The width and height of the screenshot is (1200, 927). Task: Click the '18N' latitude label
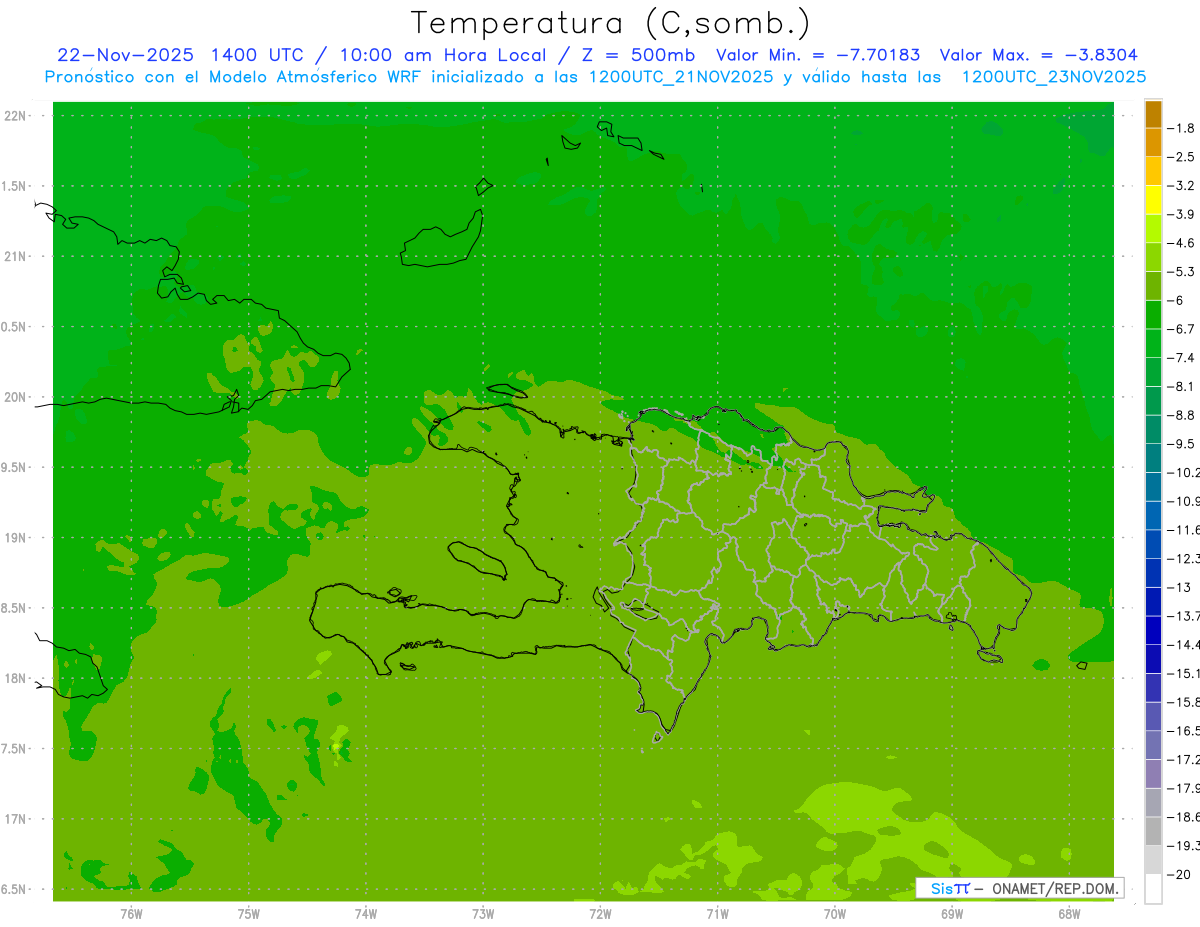point(16,679)
